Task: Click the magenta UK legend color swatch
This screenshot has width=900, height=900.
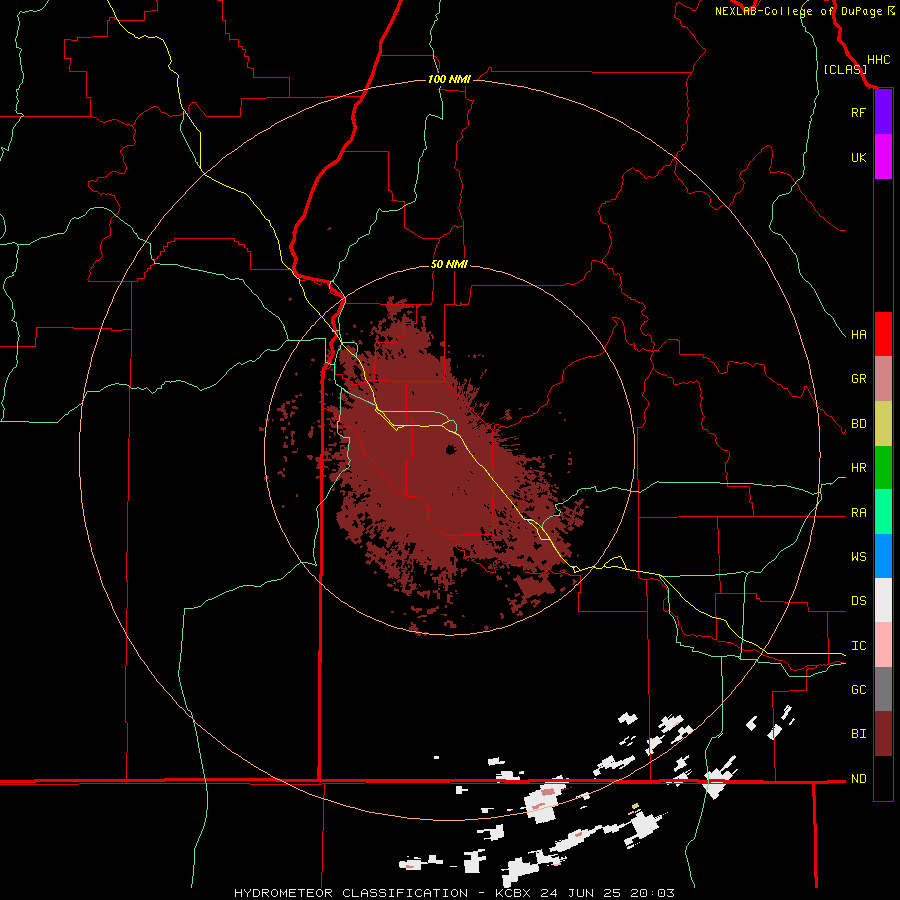Action: 883,157
